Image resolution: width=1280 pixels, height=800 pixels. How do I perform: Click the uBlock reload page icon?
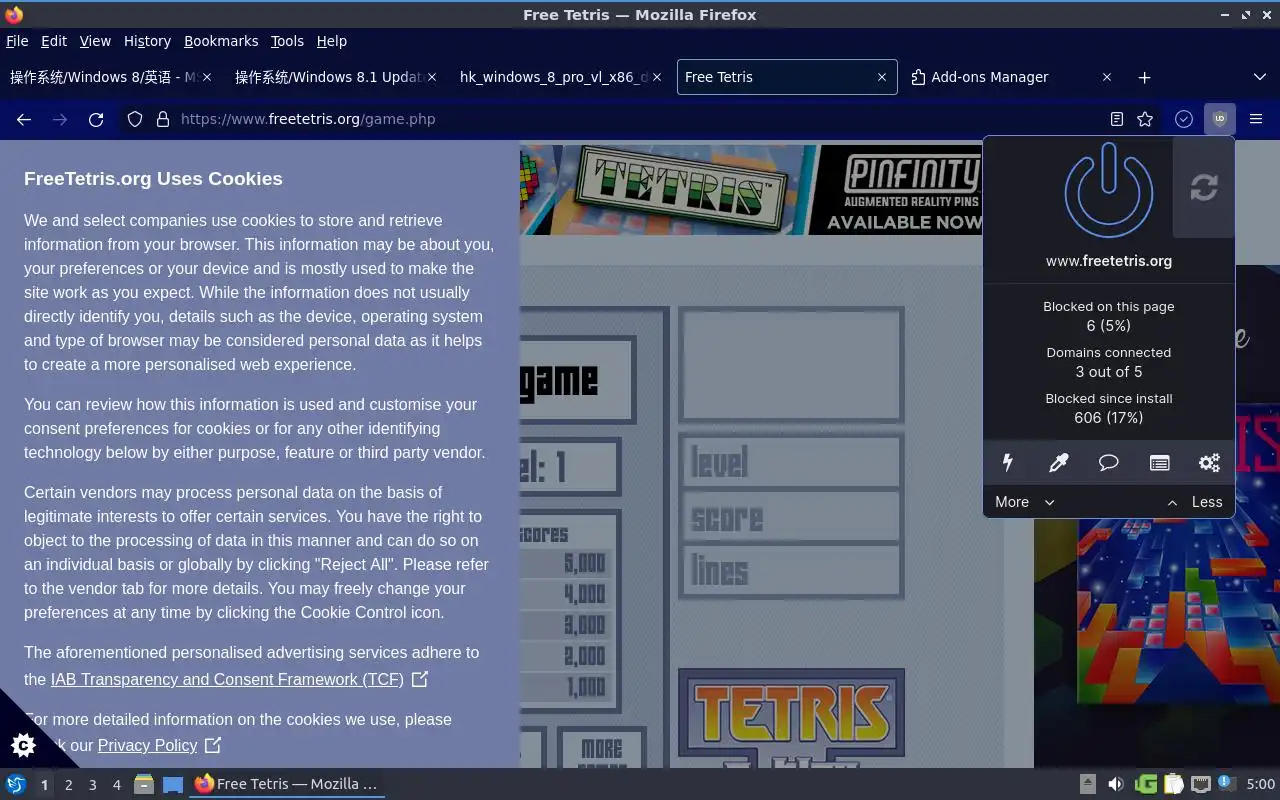(1203, 187)
